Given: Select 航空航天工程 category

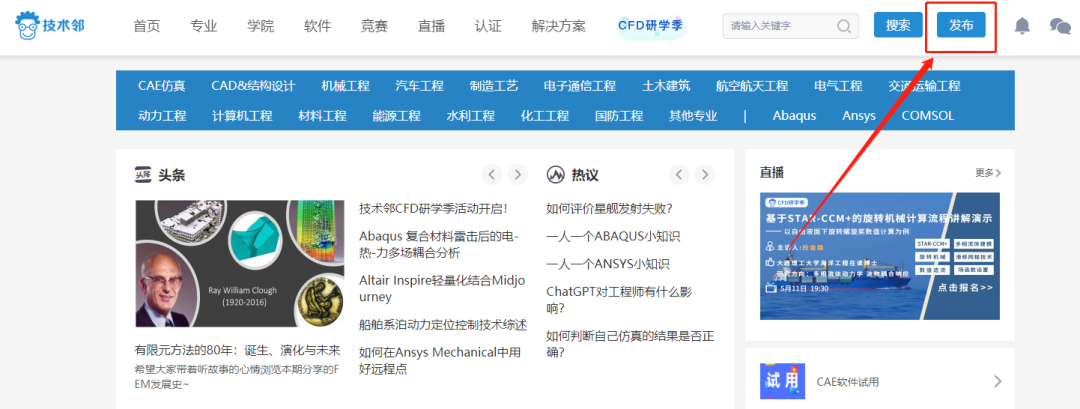Looking at the screenshot, I should 752,86.
